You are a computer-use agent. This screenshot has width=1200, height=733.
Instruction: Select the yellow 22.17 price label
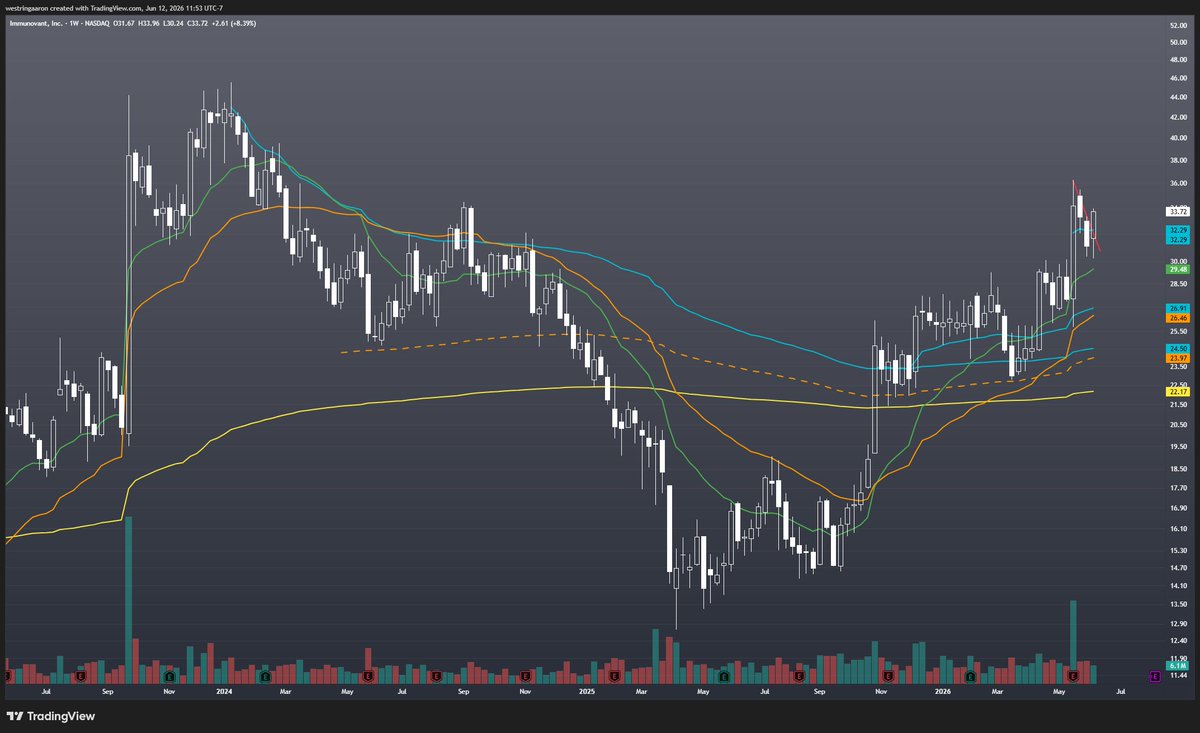(x=1177, y=392)
